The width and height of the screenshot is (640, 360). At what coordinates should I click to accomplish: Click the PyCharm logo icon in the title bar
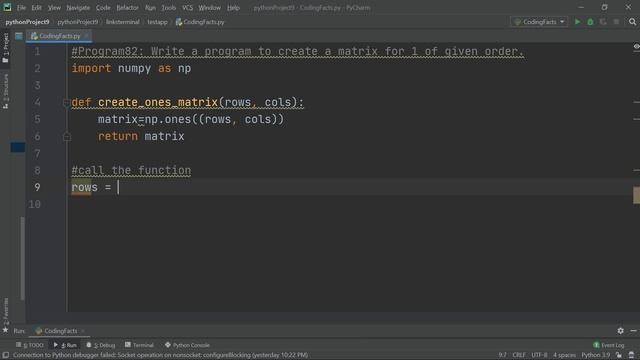(x=7, y=7)
